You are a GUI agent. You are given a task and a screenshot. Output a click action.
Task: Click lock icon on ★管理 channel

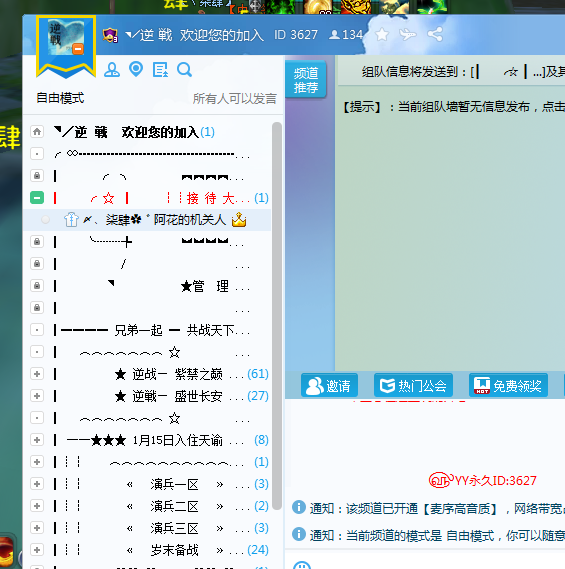pyautogui.click(x=37, y=286)
